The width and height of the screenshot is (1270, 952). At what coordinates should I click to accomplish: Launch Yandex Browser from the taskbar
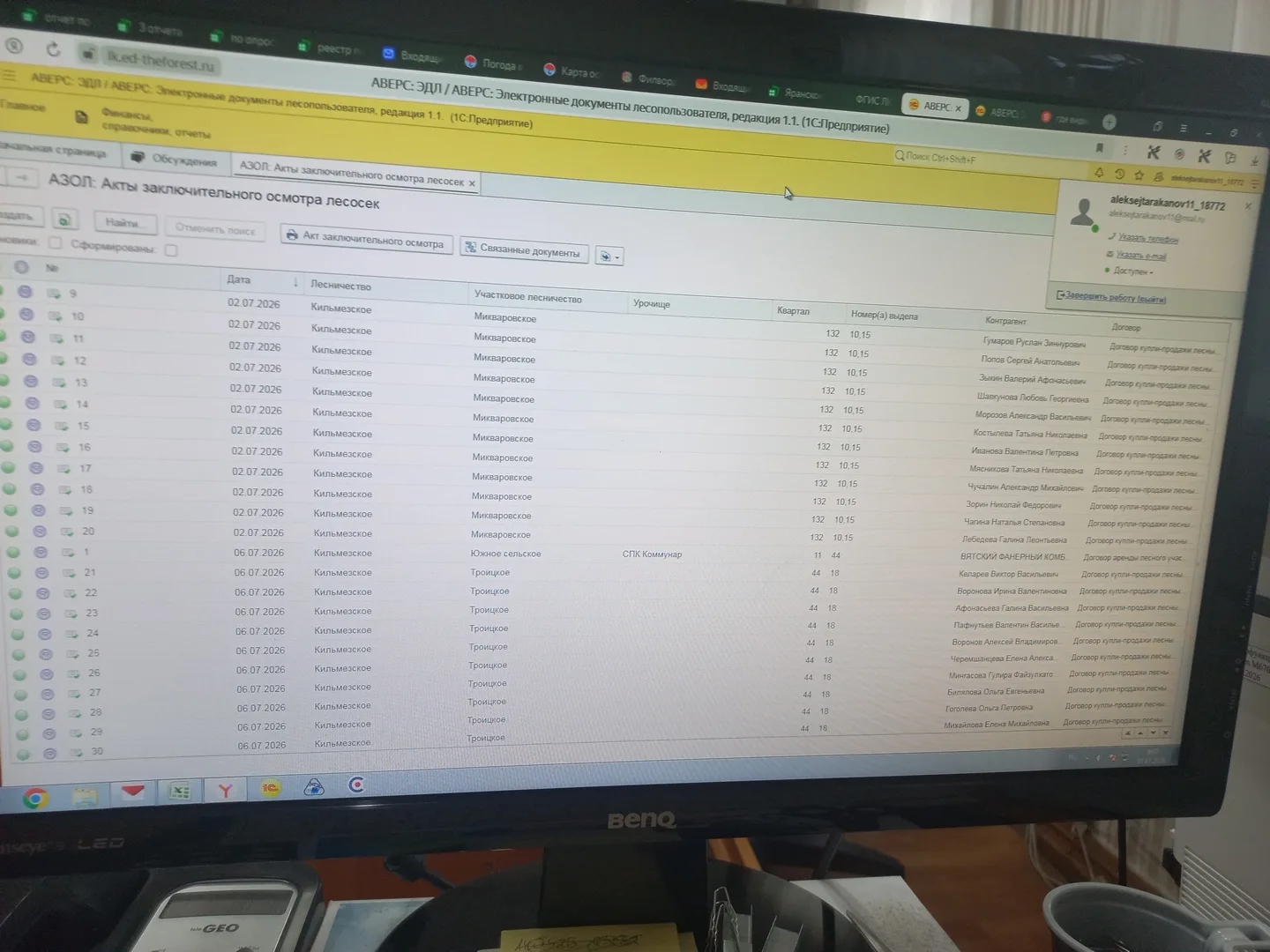[225, 790]
